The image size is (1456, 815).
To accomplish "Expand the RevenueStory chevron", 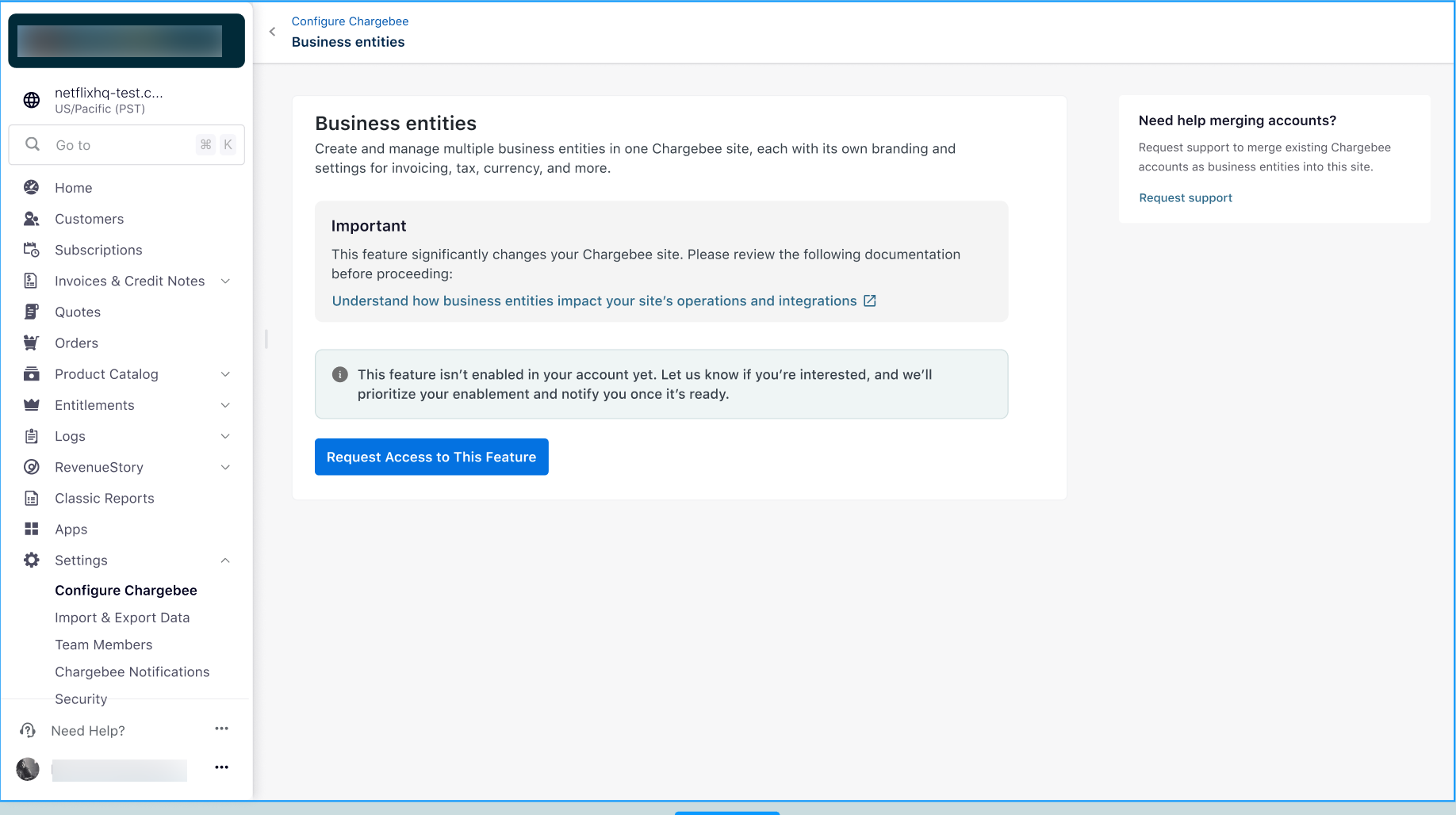I will [225, 467].
